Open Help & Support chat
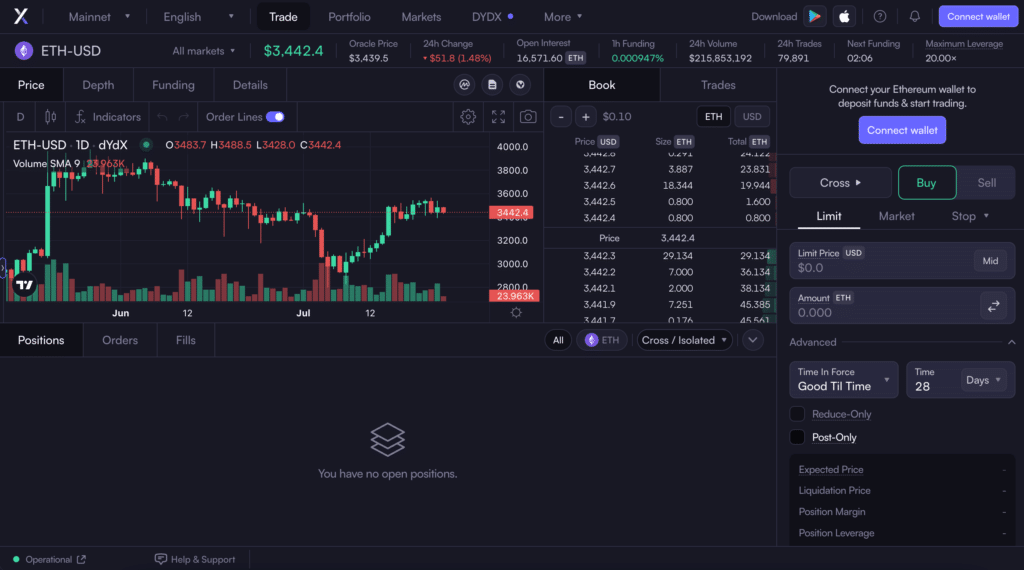The height and width of the screenshot is (570, 1024). (x=195, y=560)
